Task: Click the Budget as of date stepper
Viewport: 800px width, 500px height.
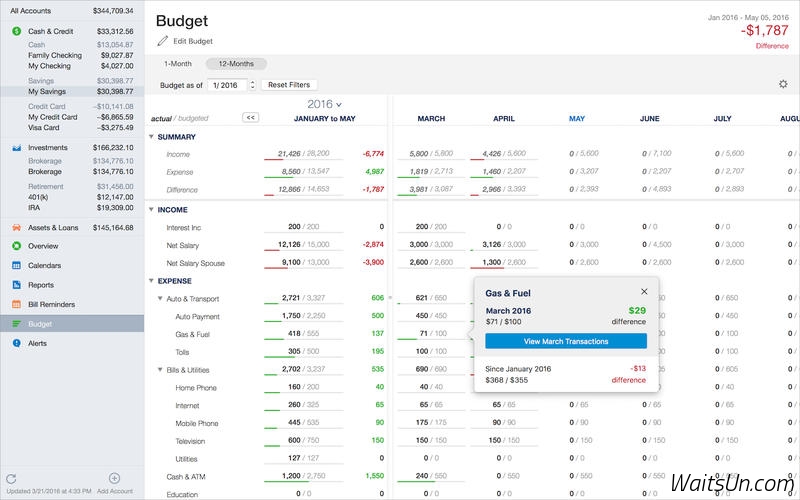Action: 253,85
